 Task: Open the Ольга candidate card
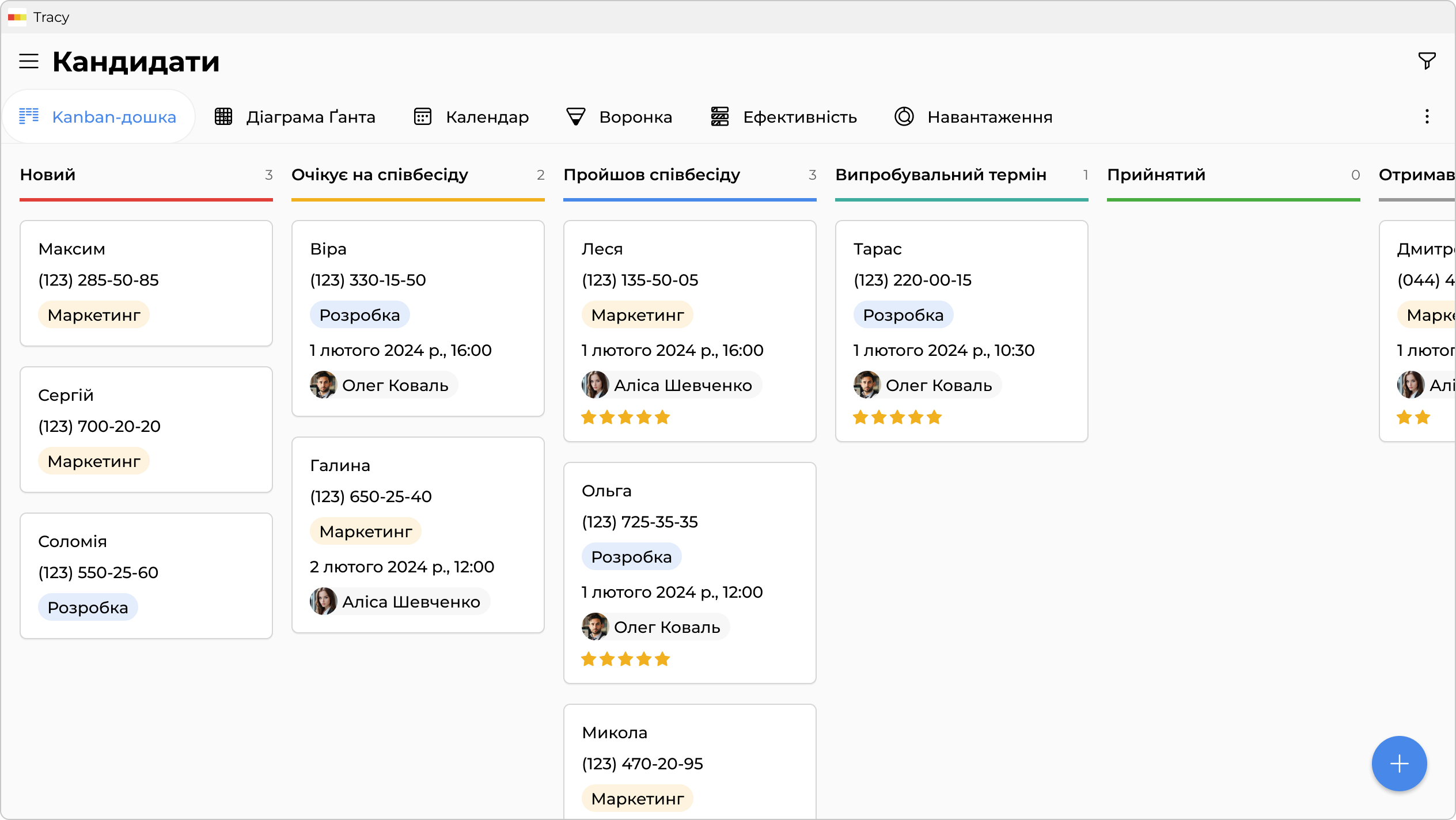click(x=689, y=572)
